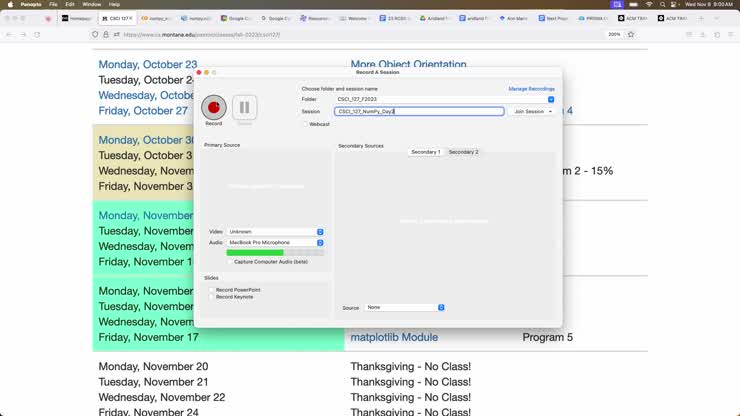Enable the Webcast checkbox
This screenshot has height=416, width=740.
tap(305, 124)
